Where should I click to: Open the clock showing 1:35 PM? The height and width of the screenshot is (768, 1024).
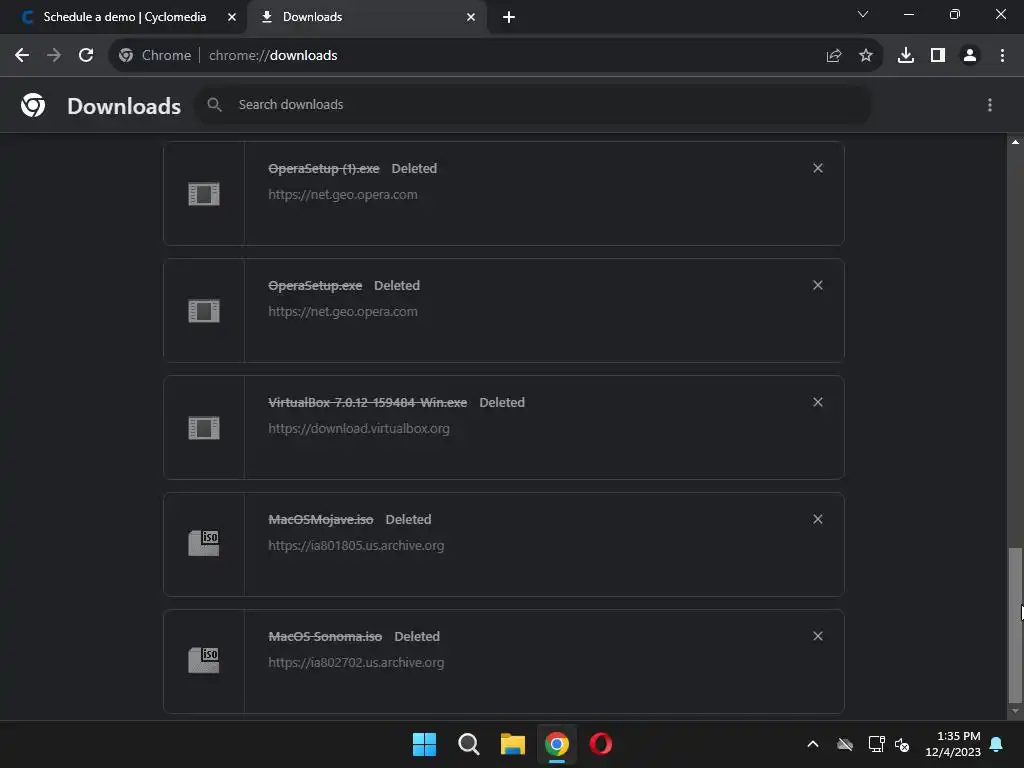click(953, 744)
